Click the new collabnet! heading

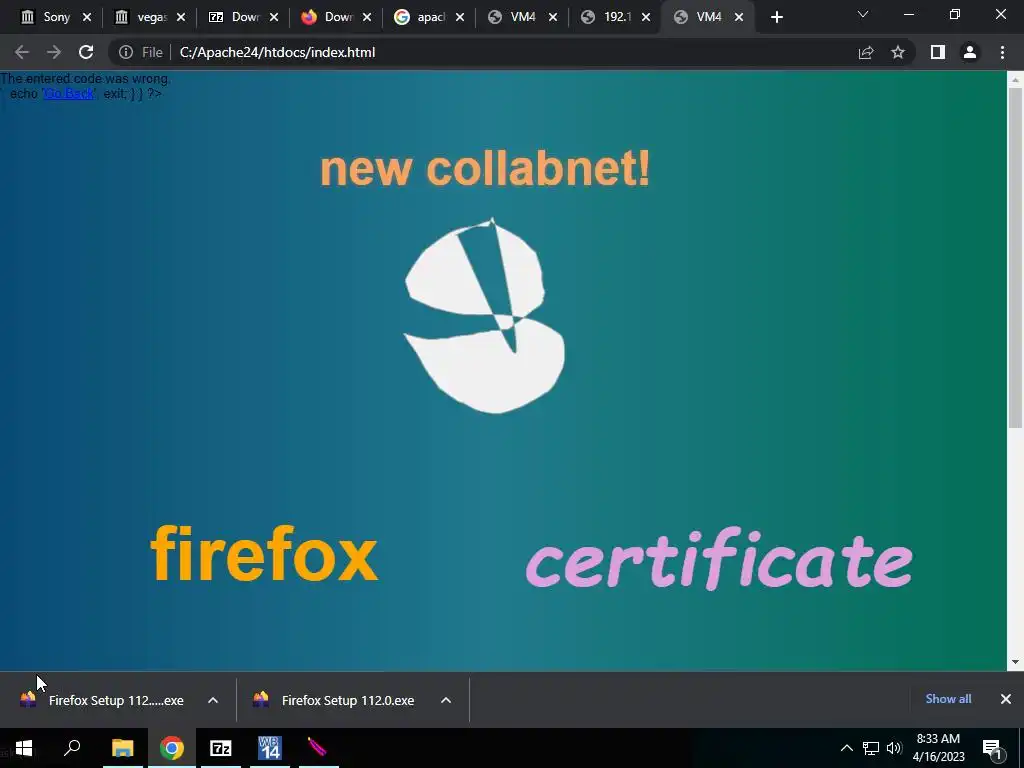click(x=485, y=168)
